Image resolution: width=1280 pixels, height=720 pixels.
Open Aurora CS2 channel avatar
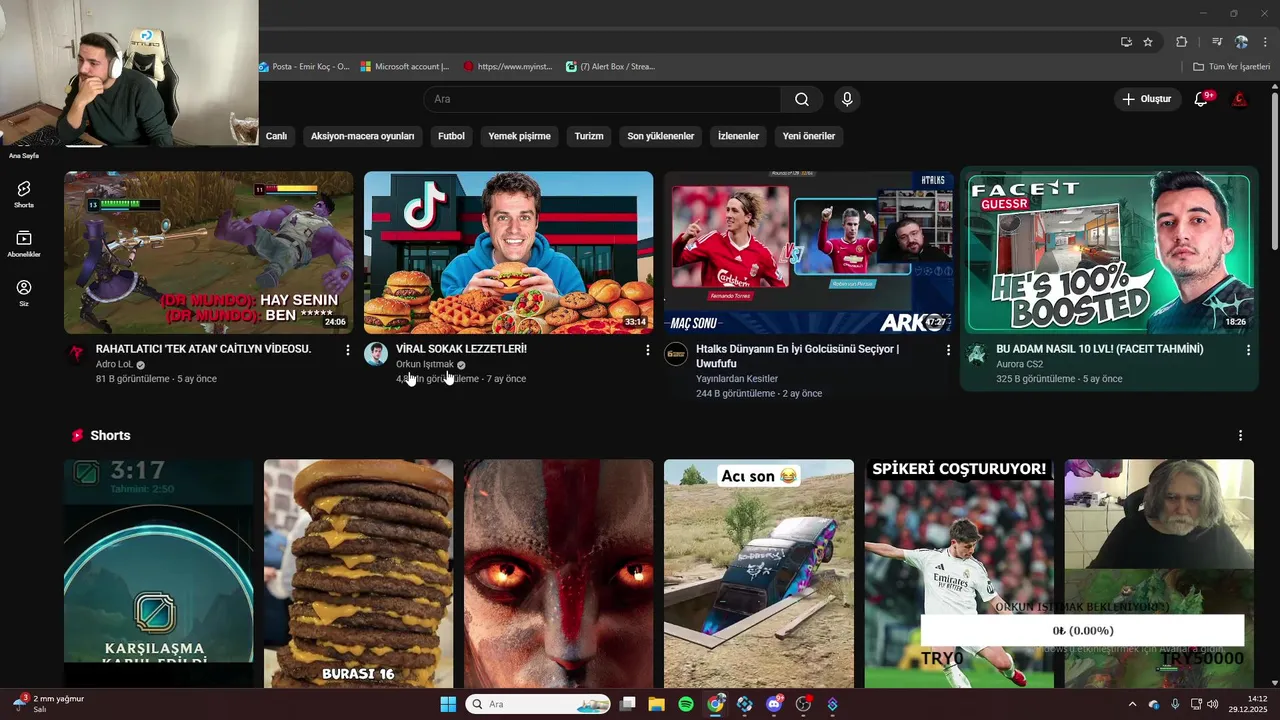point(976,354)
